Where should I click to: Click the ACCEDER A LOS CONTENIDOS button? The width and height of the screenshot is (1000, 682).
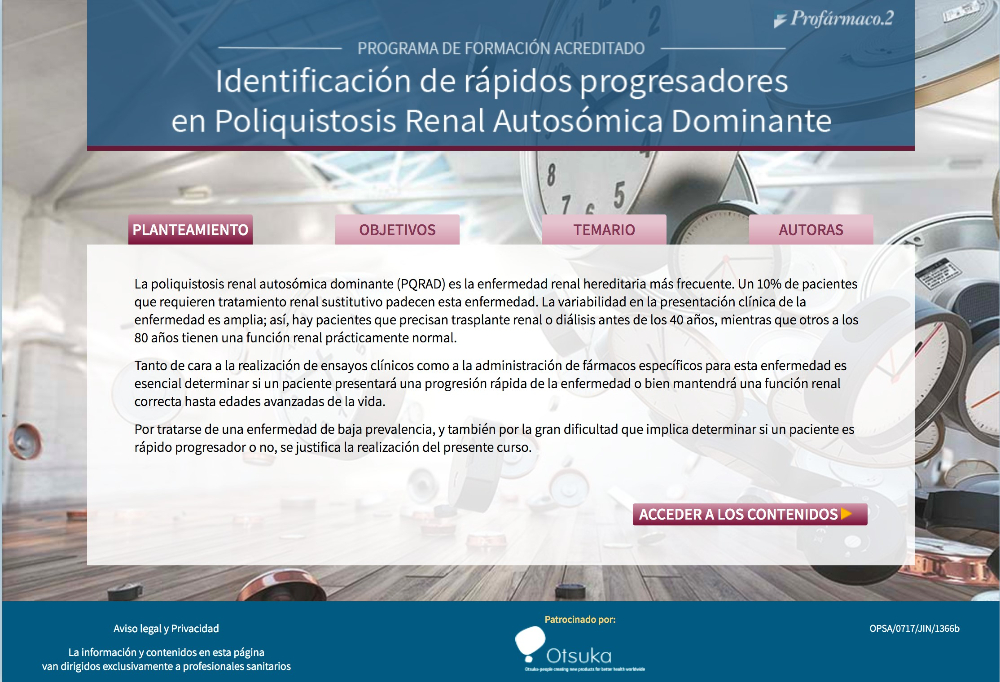click(750, 514)
